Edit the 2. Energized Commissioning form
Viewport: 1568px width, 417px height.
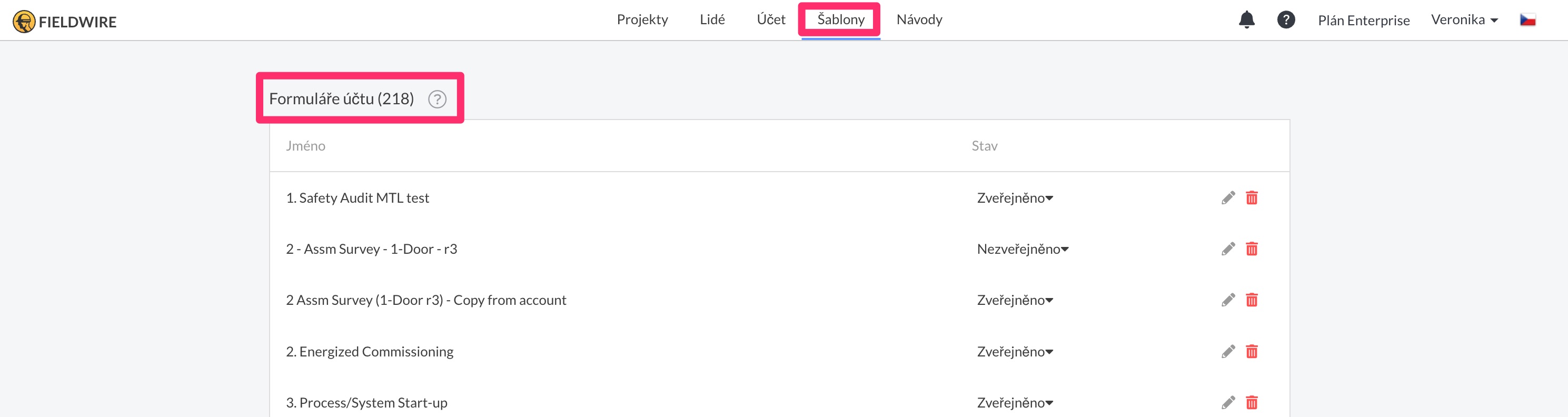tap(1228, 351)
